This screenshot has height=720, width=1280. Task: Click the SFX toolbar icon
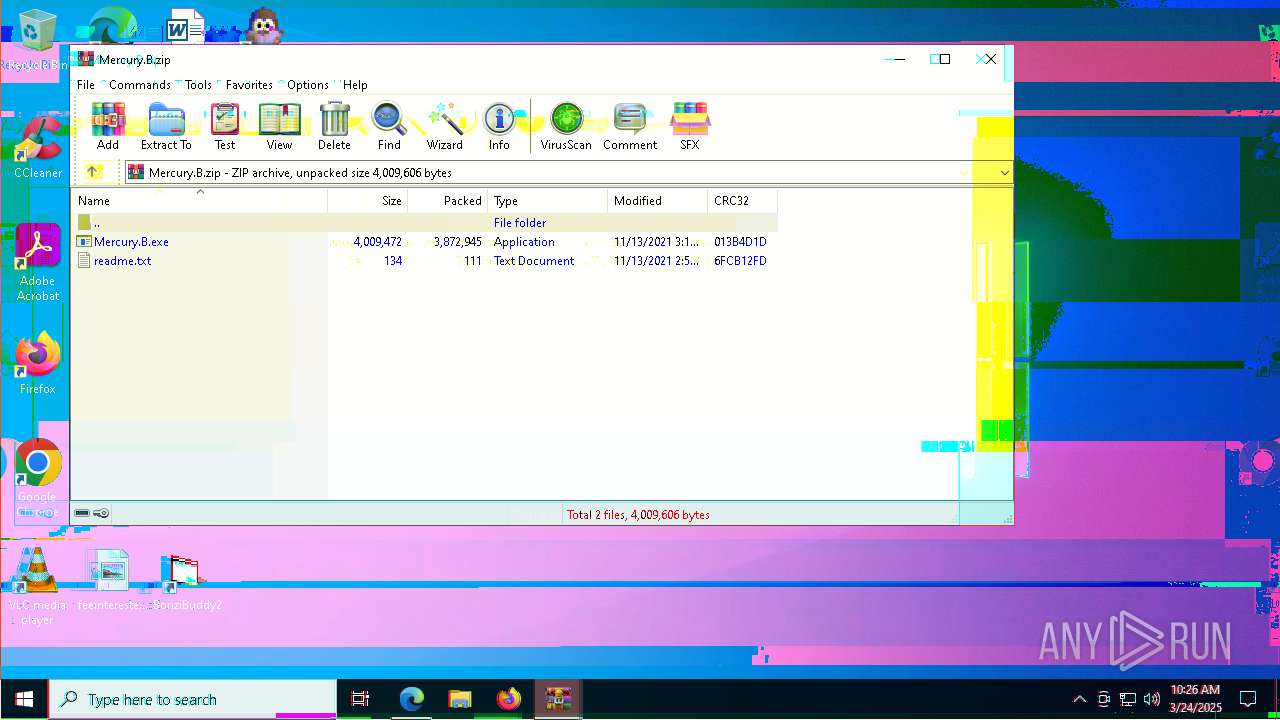click(x=690, y=126)
